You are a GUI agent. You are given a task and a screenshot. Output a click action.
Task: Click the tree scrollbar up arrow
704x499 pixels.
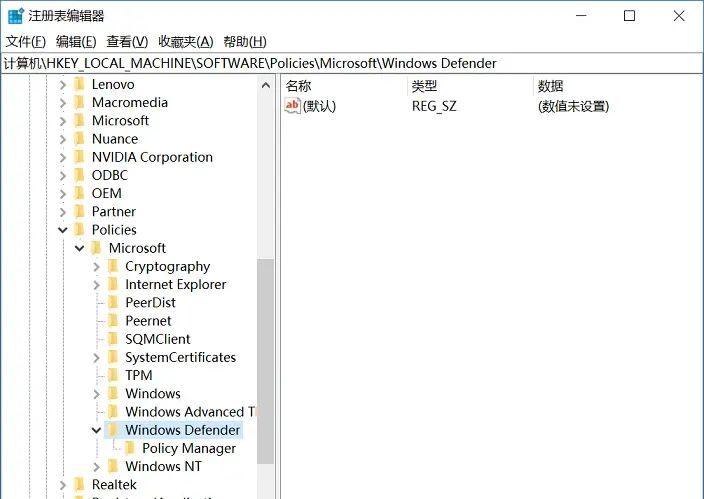click(266, 85)
